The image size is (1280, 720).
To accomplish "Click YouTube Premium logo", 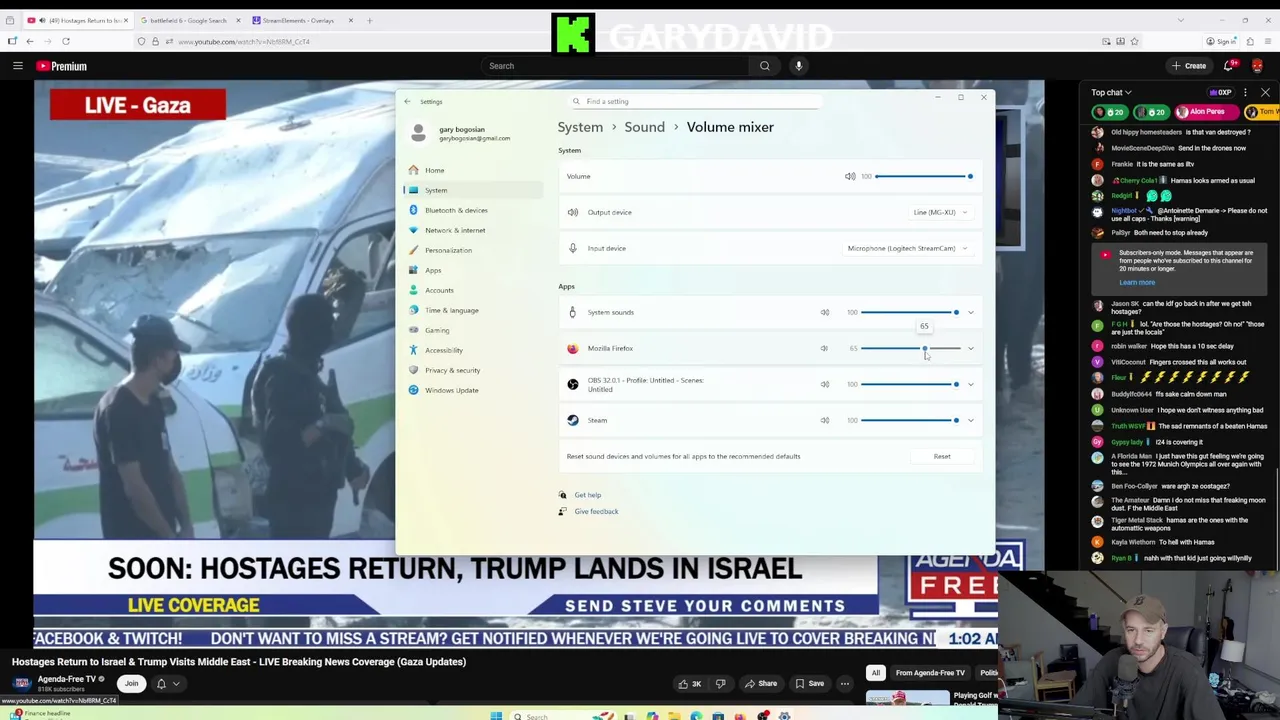I will click(62, 66).
